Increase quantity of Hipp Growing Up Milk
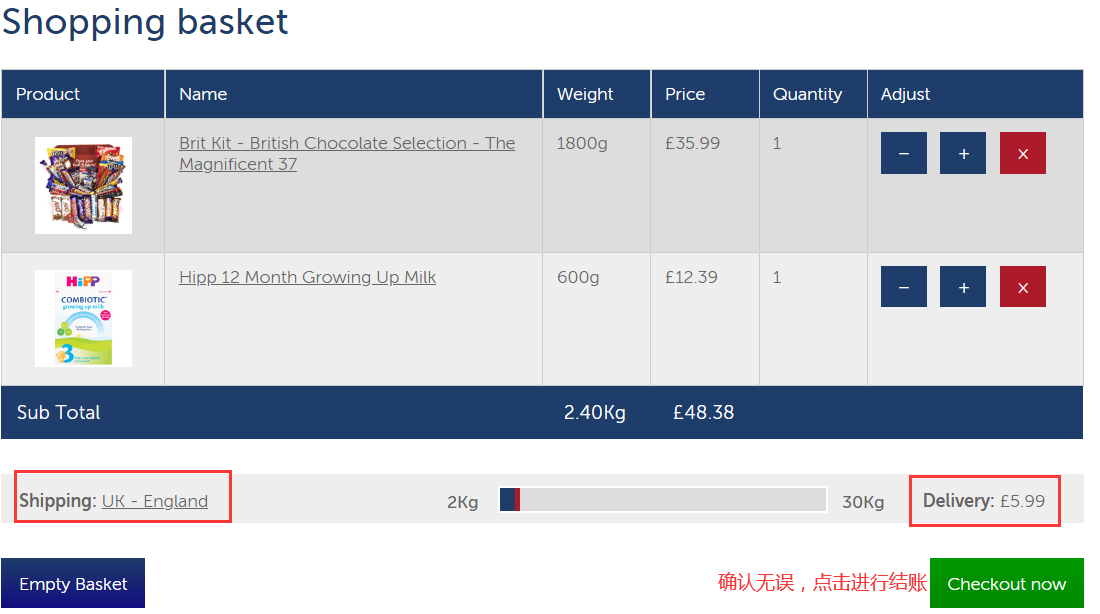This screenshot has height=614, width=1100. click(x=963, y=287)
